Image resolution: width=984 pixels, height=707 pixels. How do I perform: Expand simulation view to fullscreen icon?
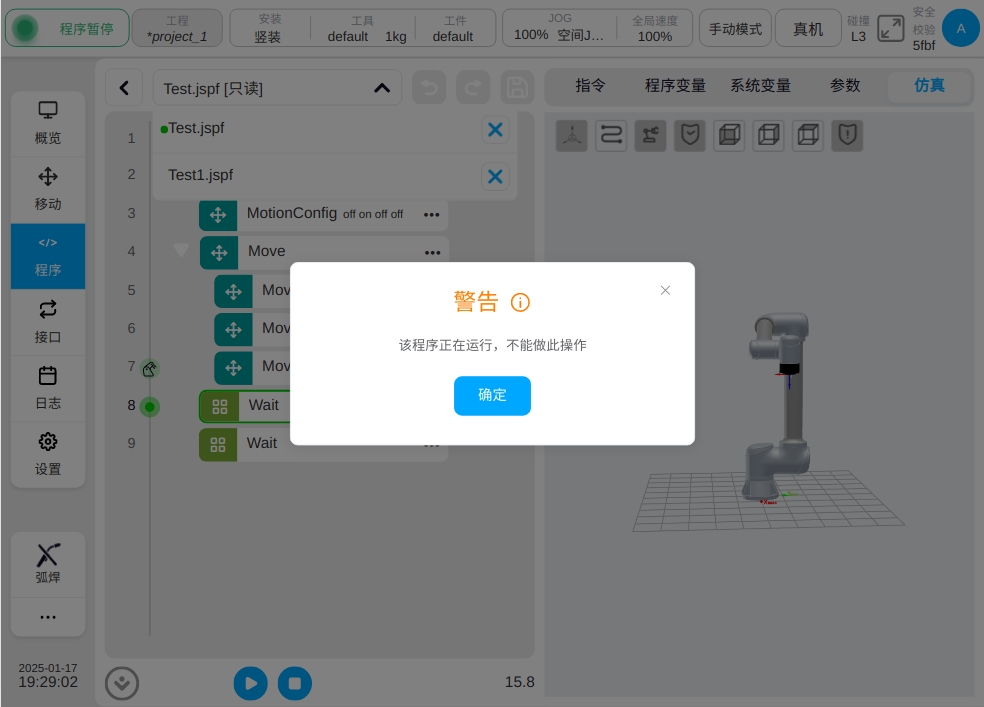pyautogui.click(x=890, y=29)
